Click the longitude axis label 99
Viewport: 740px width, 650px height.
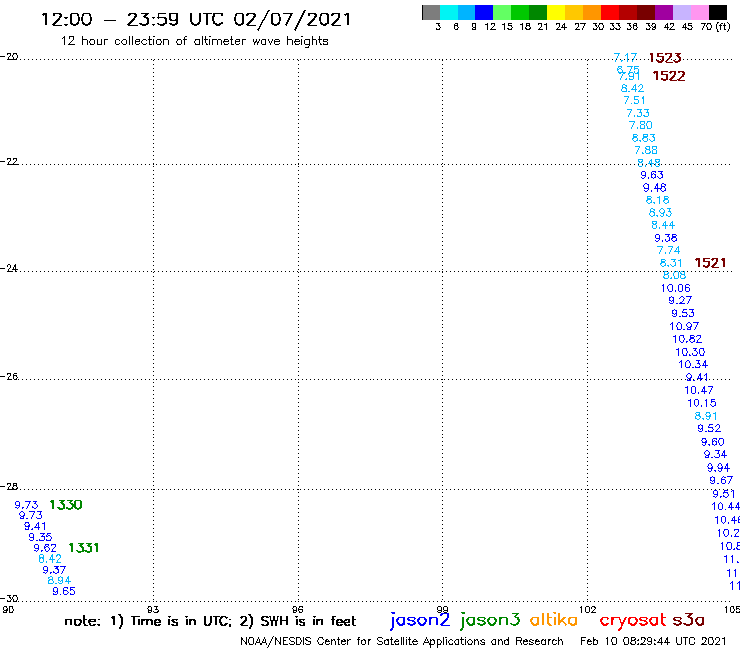[x=442, y=609]
